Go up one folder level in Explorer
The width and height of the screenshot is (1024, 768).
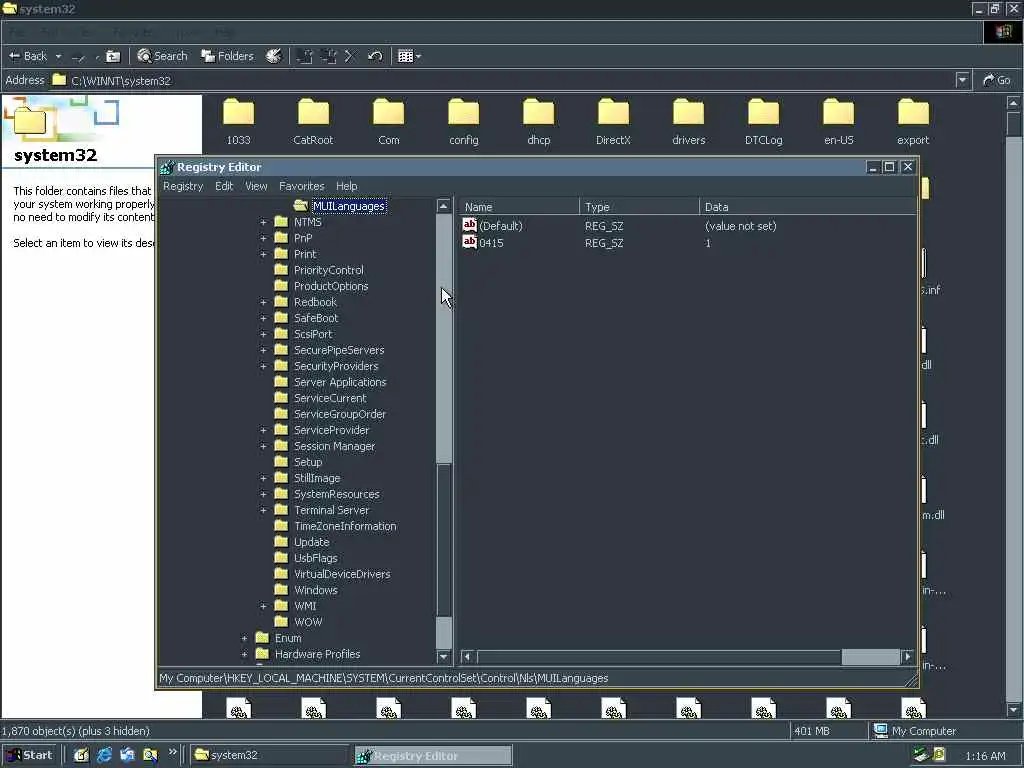113,56
